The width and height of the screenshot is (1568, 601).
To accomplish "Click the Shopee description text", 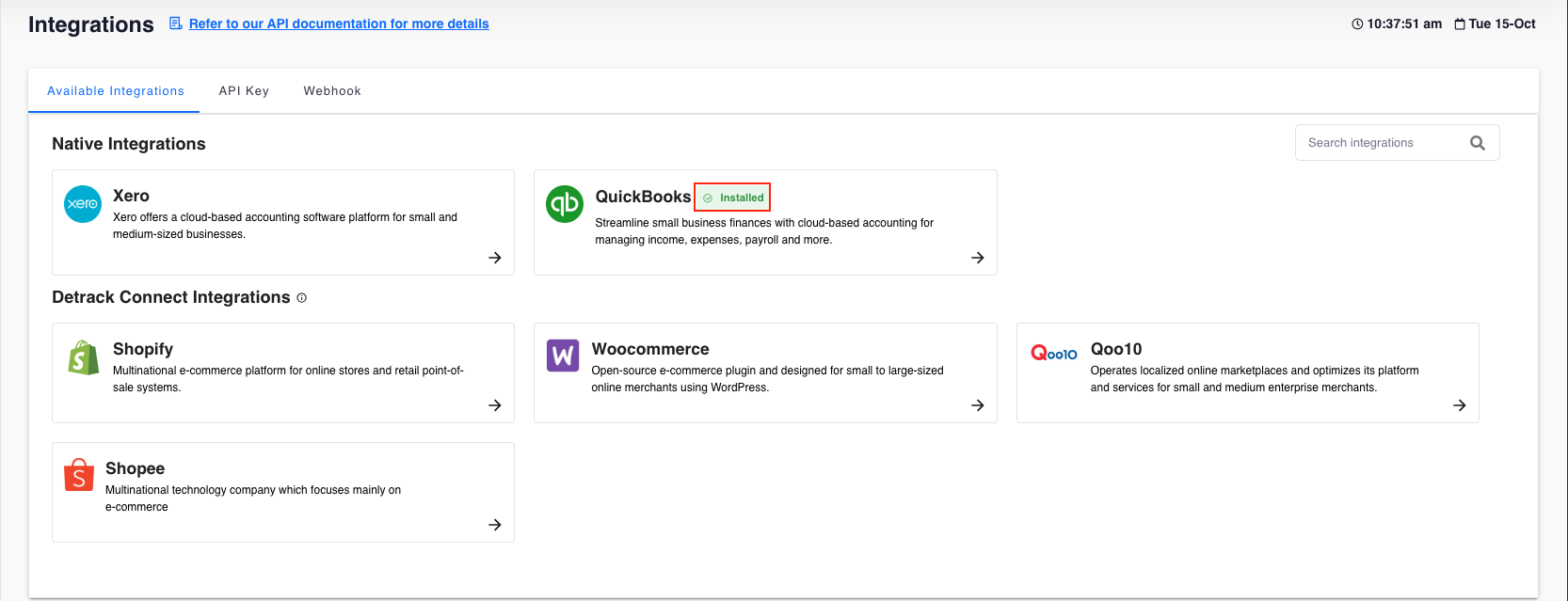I will (x=253, y=498).
